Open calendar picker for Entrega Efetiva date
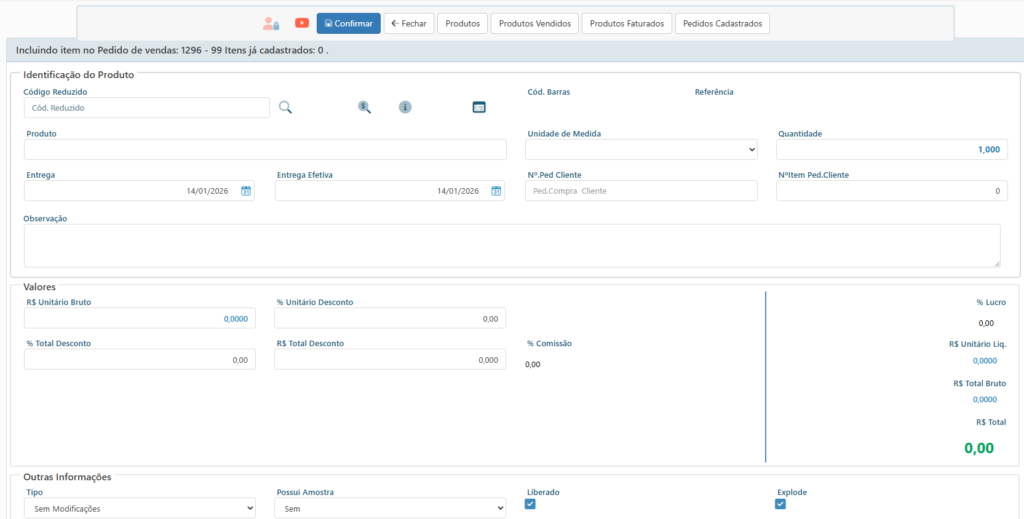This screenshot has height=519, width=1024. [496, 191]
